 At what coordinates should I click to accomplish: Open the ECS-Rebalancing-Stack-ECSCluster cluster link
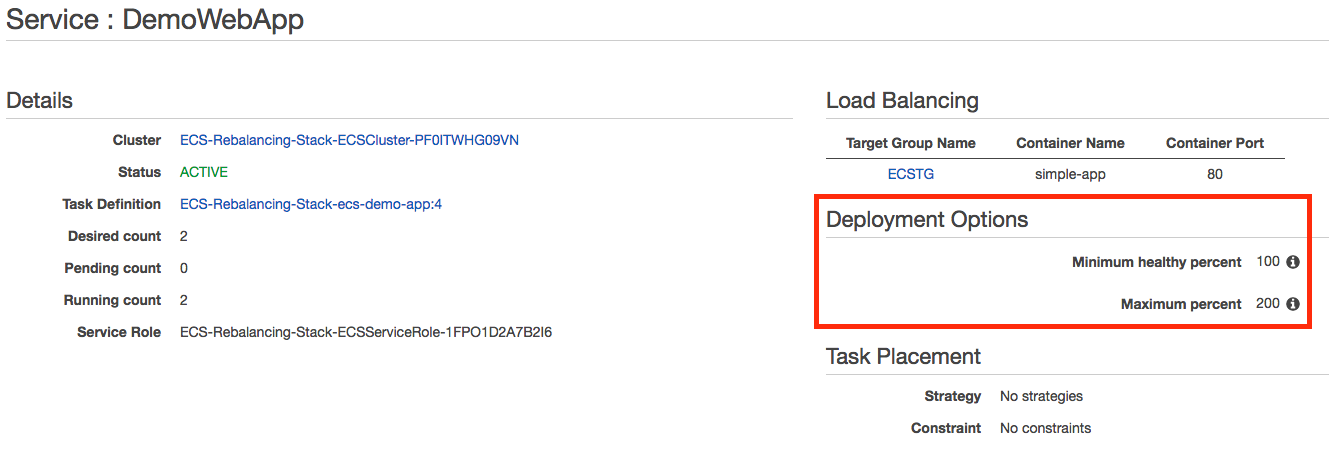click(349, 140)
